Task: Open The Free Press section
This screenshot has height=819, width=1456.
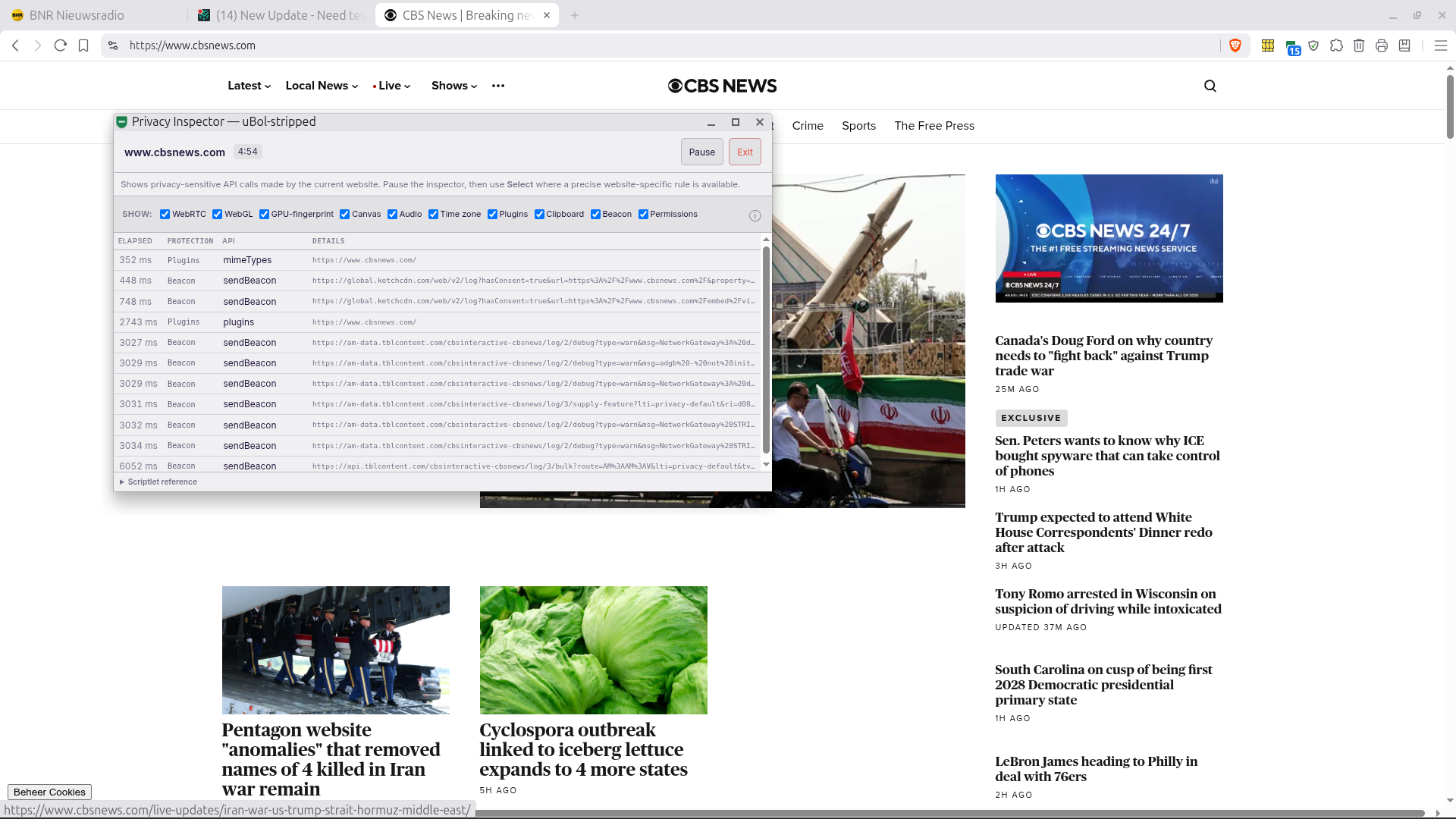Action: coord(934,126)
